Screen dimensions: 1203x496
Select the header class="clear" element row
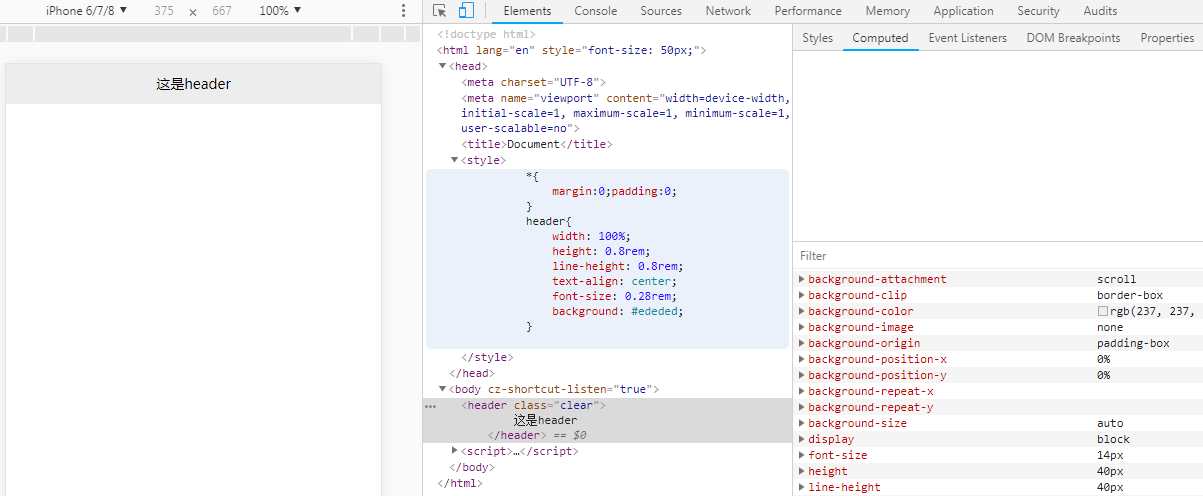(x=533, y=405)
